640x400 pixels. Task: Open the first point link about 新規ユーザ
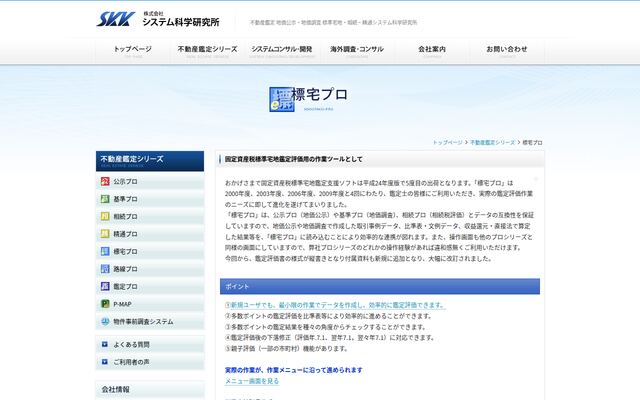338,305
